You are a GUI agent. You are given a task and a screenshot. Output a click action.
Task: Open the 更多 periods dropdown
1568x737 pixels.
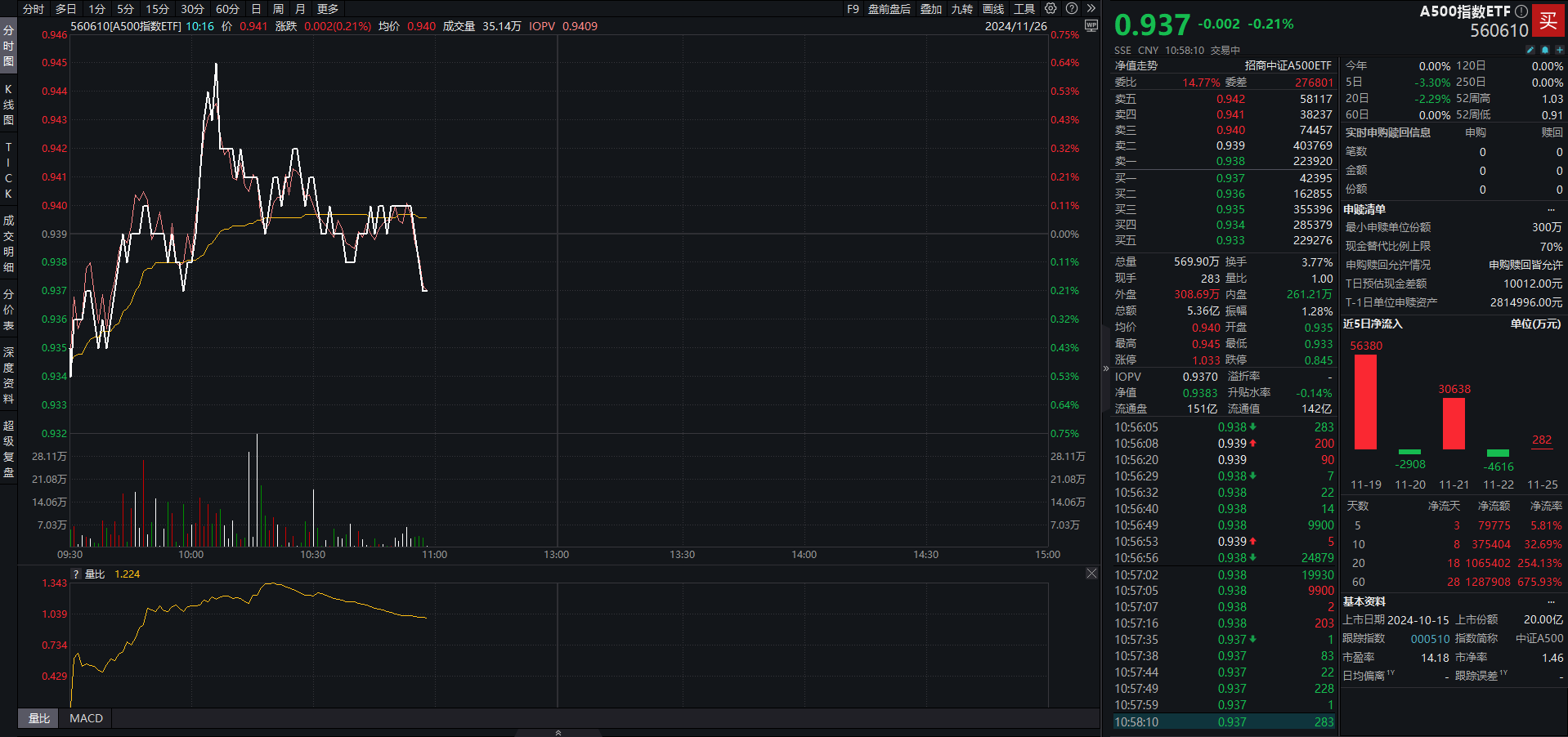[328, 9]
